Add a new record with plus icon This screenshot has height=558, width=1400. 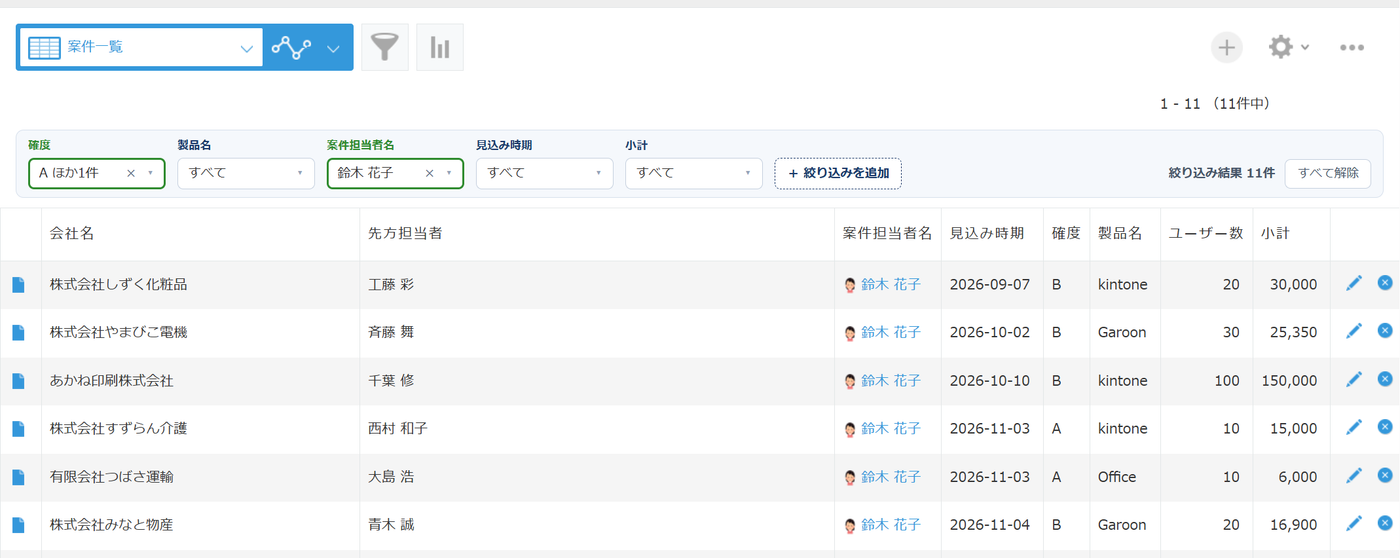point(1227,47)
